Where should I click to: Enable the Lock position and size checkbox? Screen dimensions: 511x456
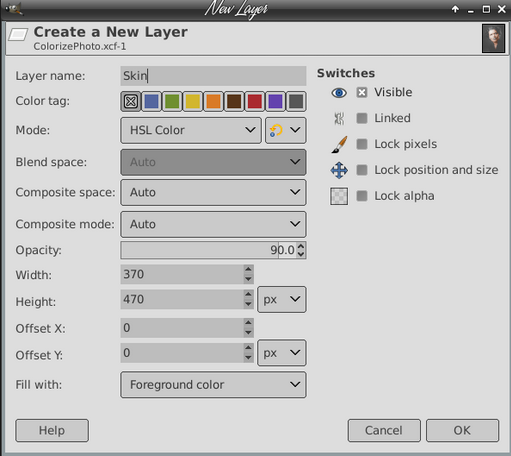pos(362,170)
